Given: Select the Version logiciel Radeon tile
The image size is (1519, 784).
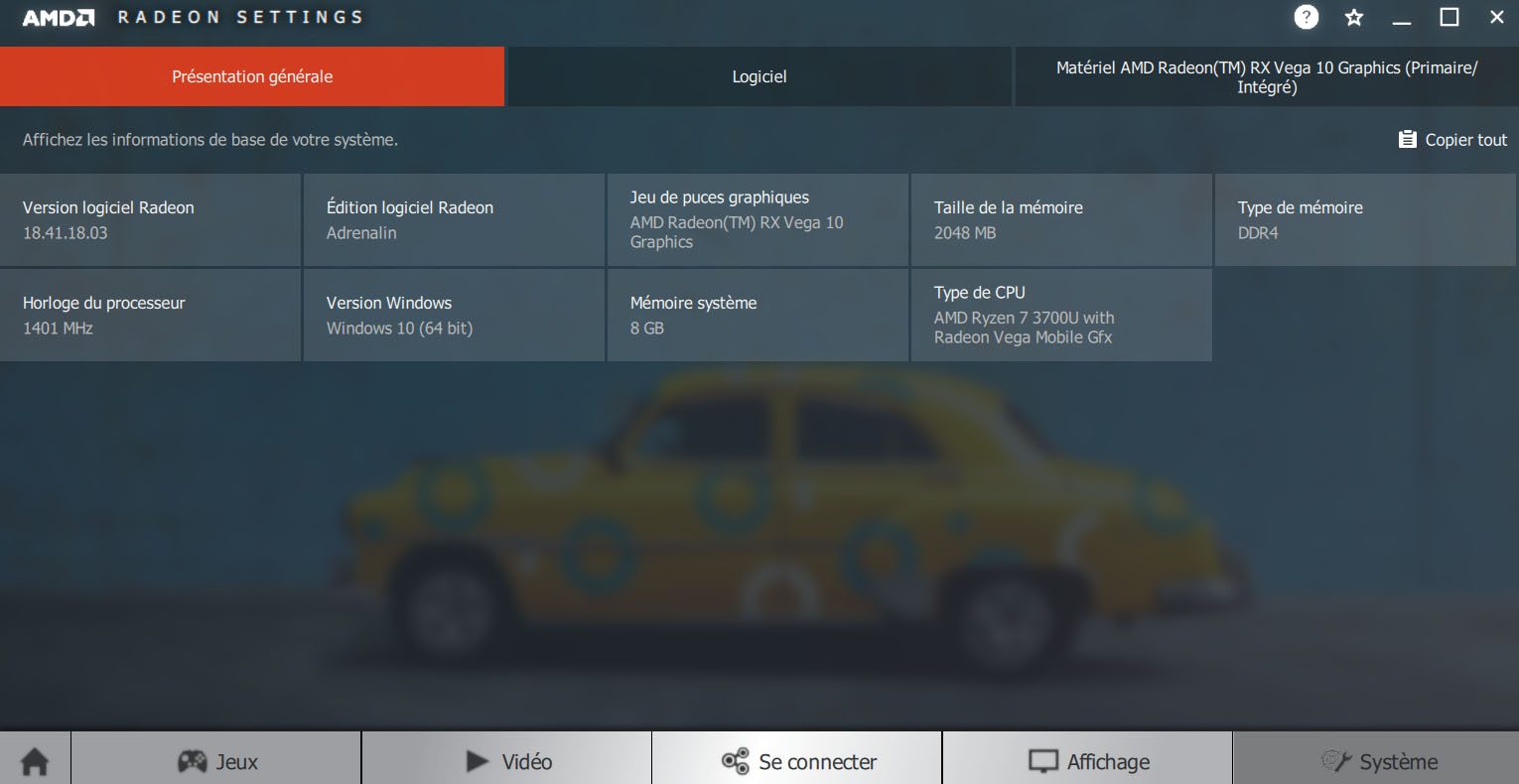Looking at the screenshot, I should coord(150,219).
